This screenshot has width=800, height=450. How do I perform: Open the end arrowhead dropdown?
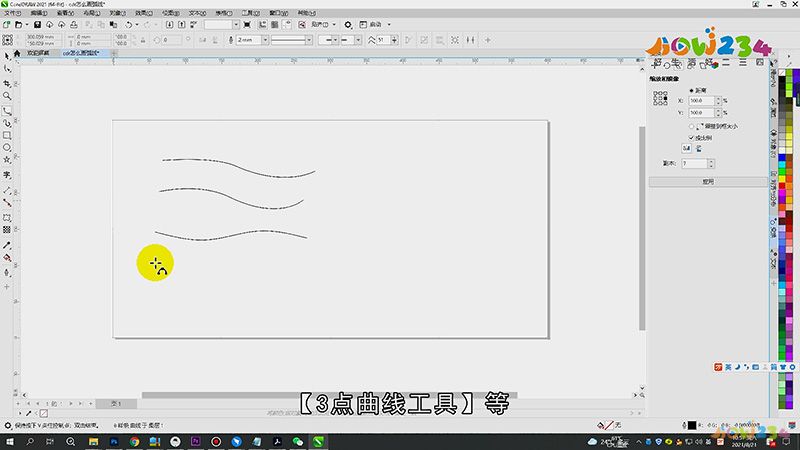tap(358, 40)
